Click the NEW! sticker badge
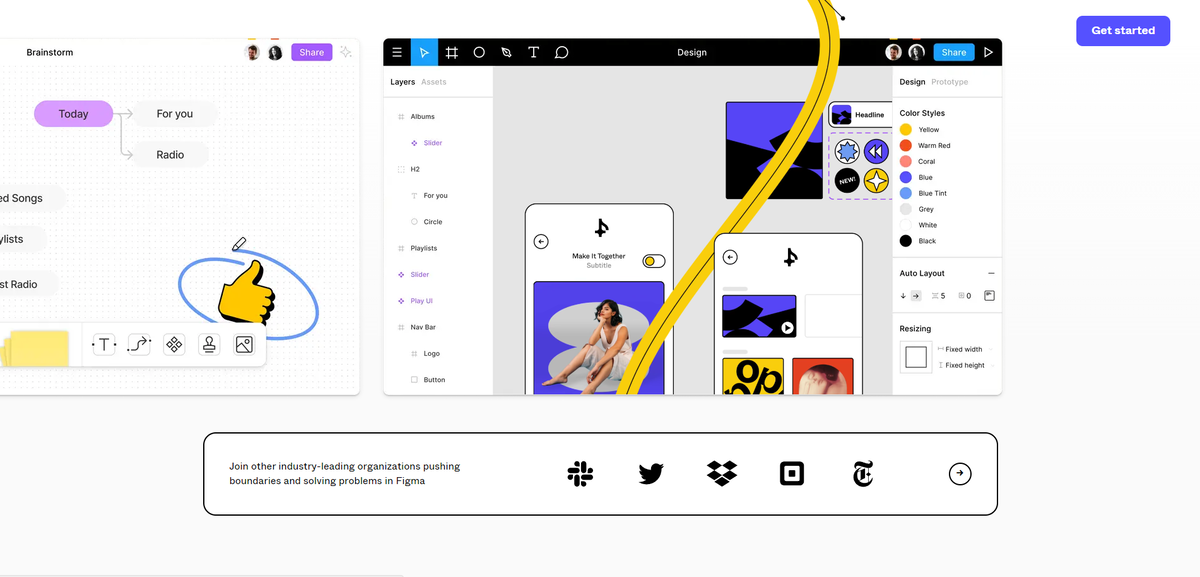This screenshot has height=577, width=1200. point(847,181)
